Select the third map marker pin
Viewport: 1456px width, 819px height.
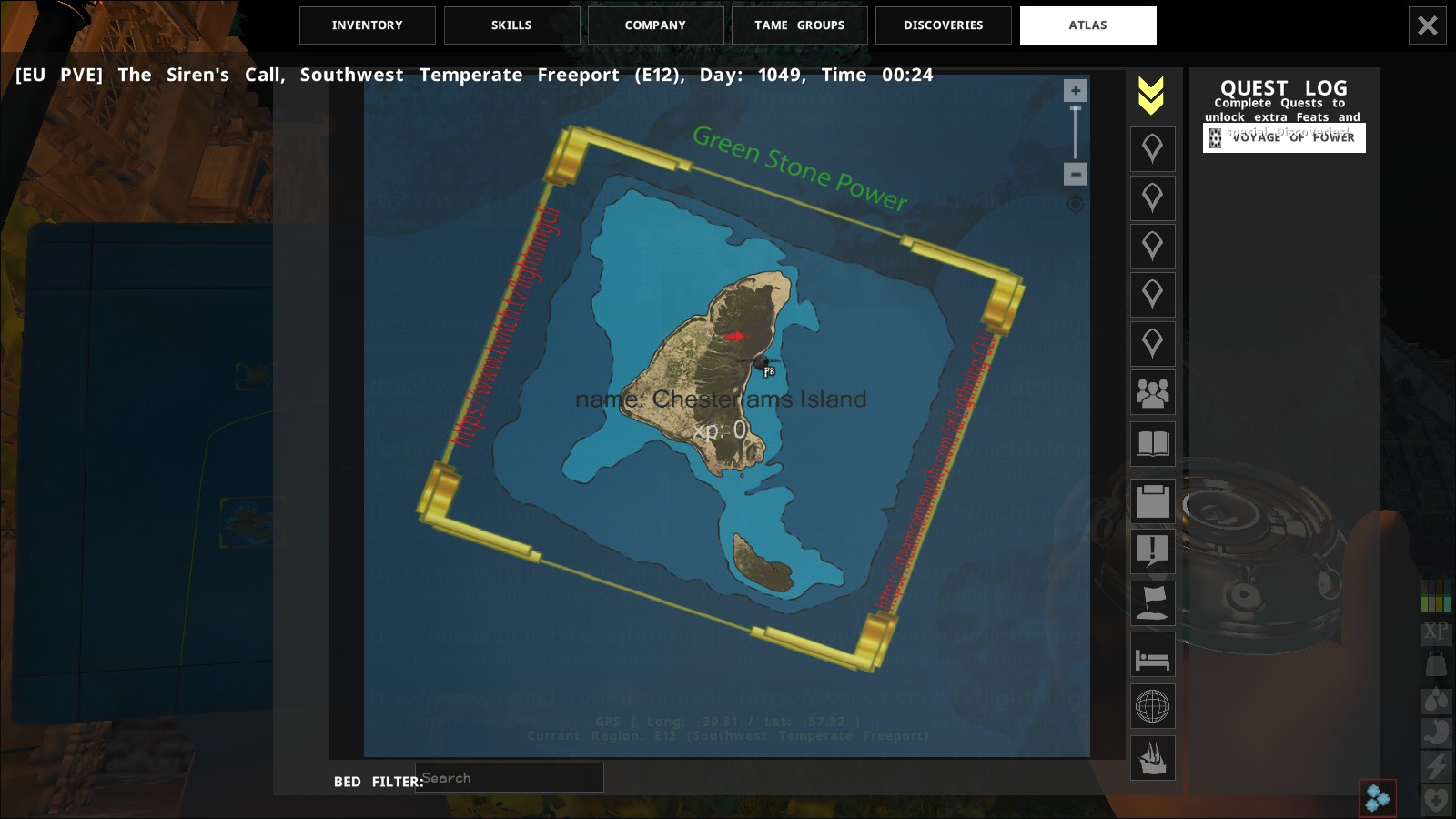click(1153, 247)
